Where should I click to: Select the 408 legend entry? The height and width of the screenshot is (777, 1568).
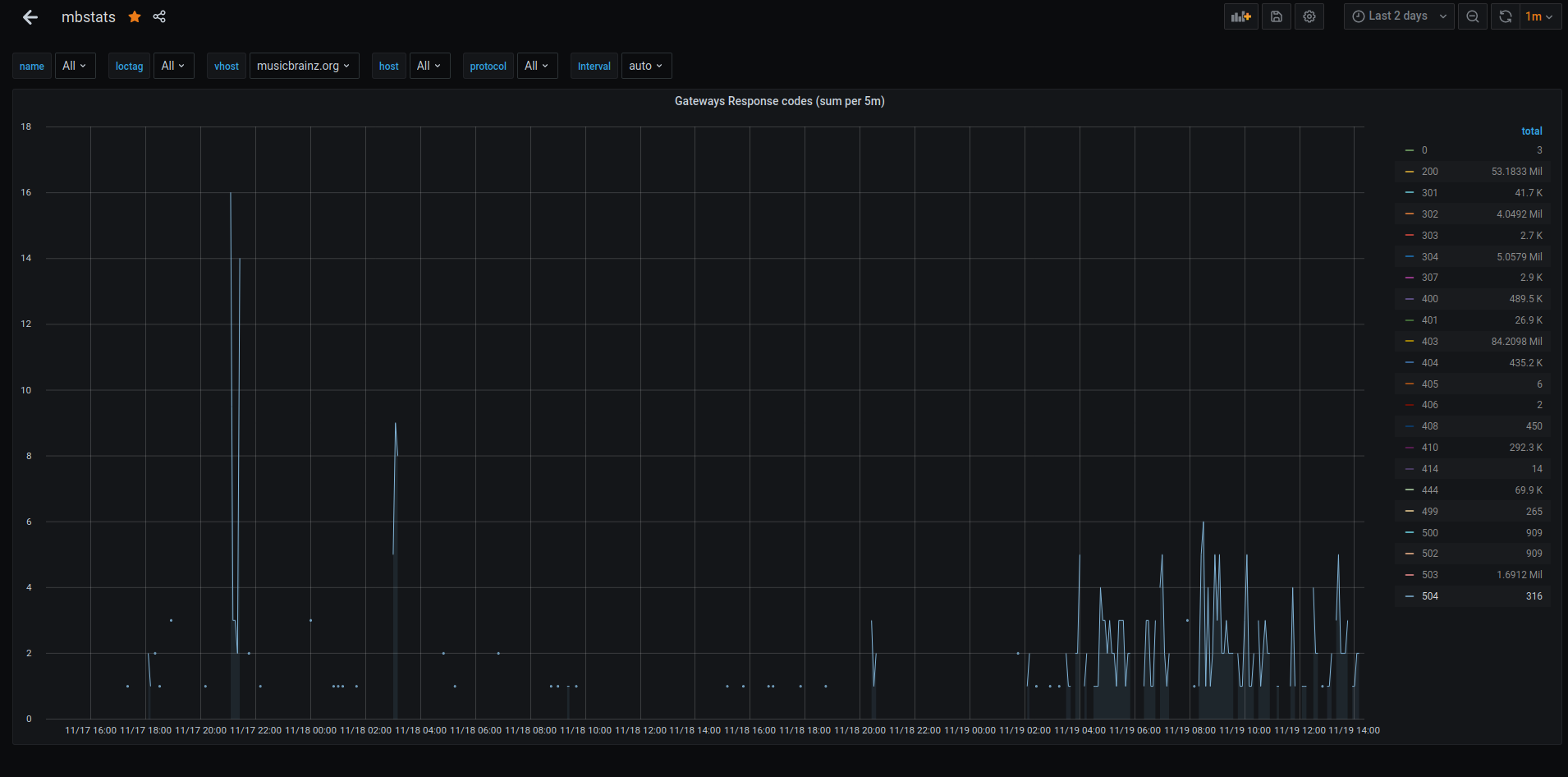tap(1429, 426)
